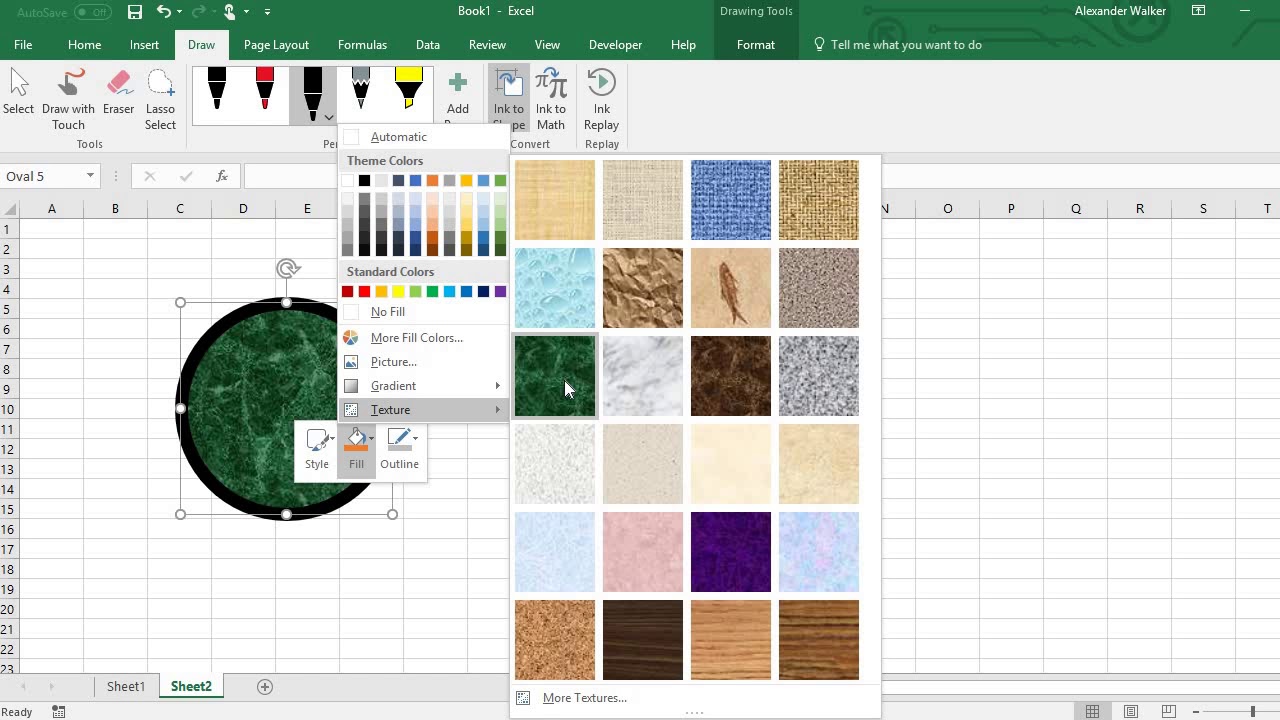Apply the cork texture
Viewport: 1280px width, 720px height.
555,640
